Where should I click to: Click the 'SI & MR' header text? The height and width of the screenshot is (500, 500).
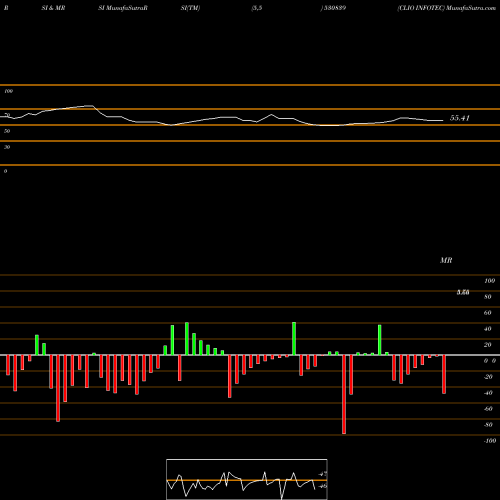(x=53, y=8)
